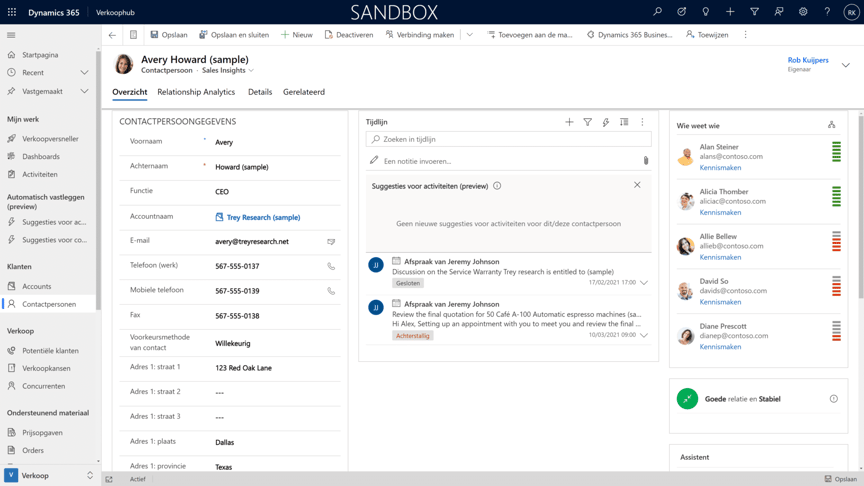Viewport: 864px width, 486px height.
Task: Open the Wie weet wie org chart icon
Action: [831, 125]
